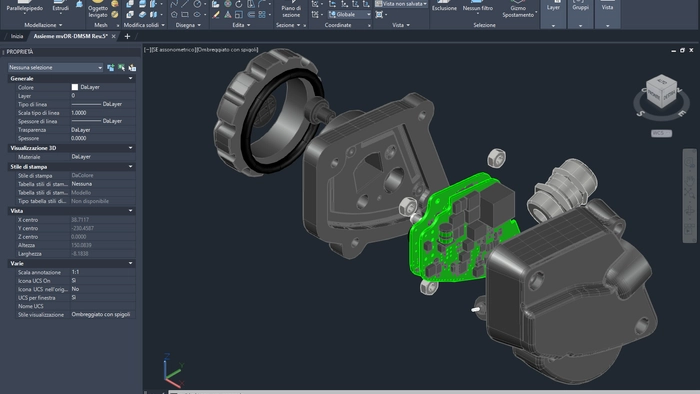Click the rotate edit tool
This screenshot has height=394, width=700.
point(239,4)
